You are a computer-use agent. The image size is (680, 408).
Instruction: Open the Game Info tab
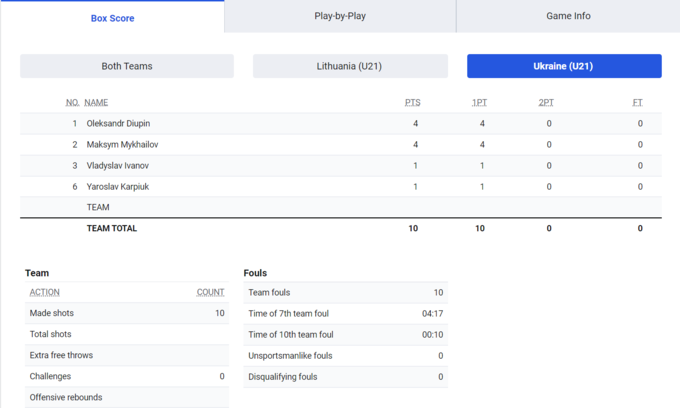pyautogui.click(x=567, y=16)
